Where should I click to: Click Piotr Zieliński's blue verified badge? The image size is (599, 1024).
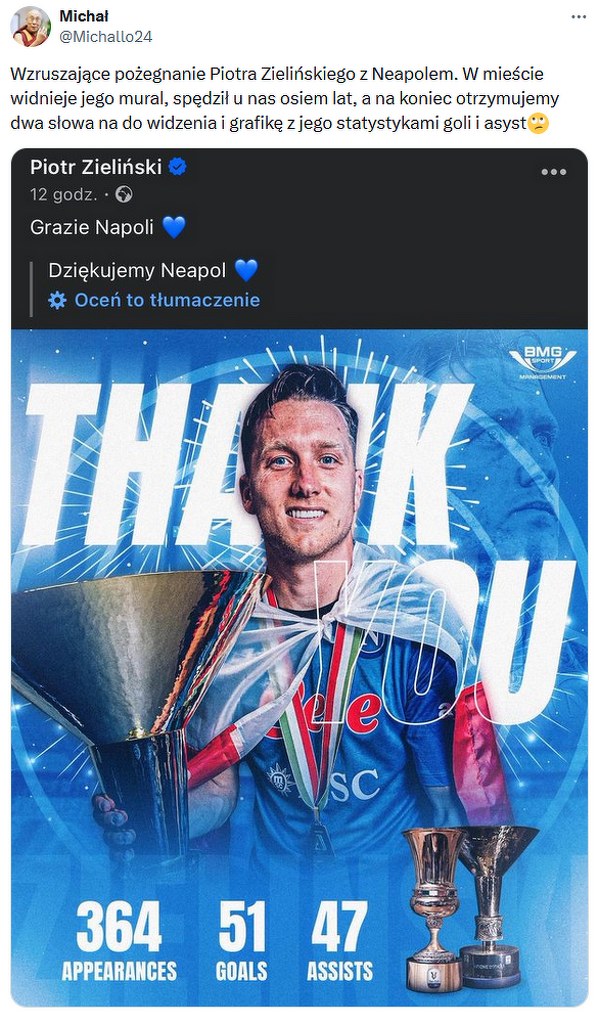[178, 167]
